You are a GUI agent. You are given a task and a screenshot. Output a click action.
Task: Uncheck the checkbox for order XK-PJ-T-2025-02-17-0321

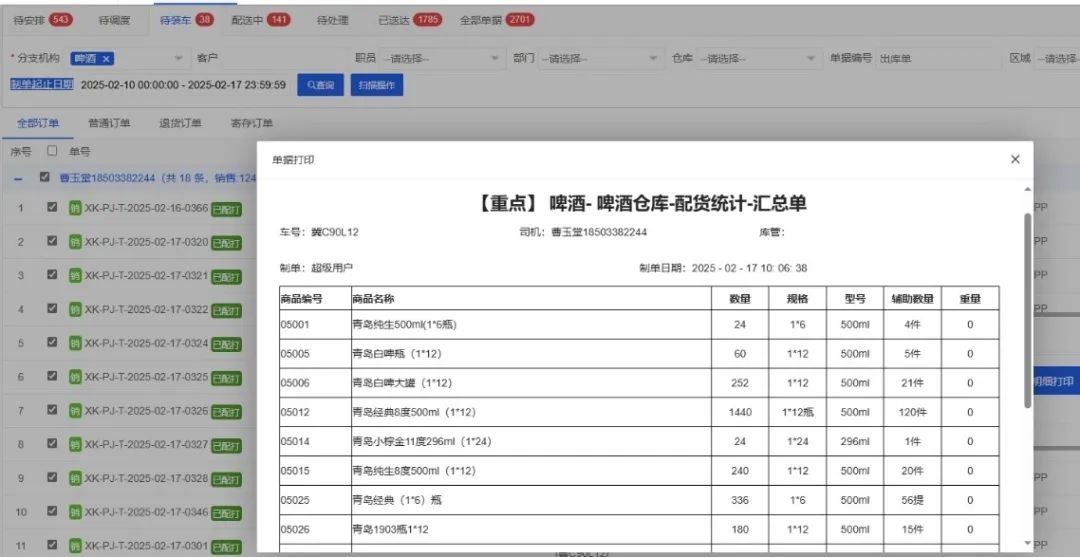point(53,275)
